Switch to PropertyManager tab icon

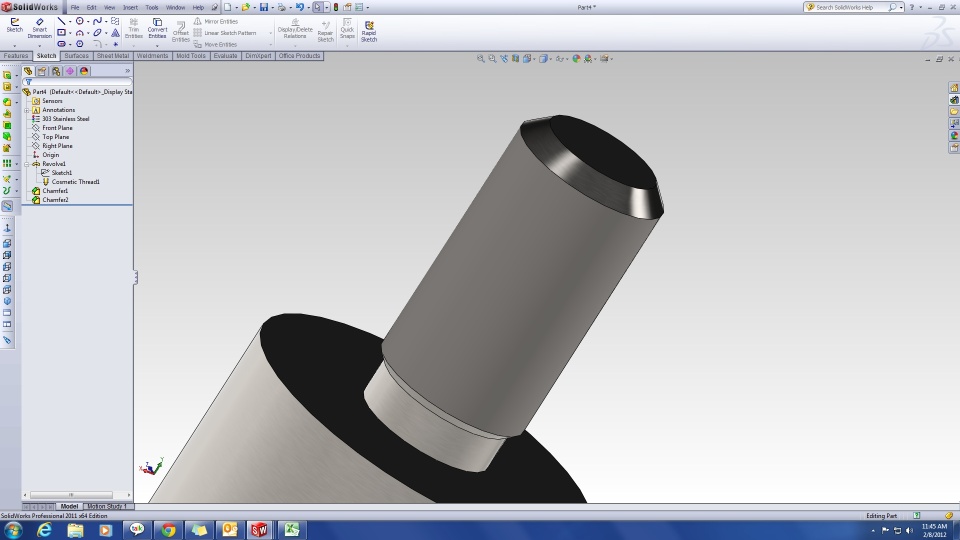[x=42, y=71]
